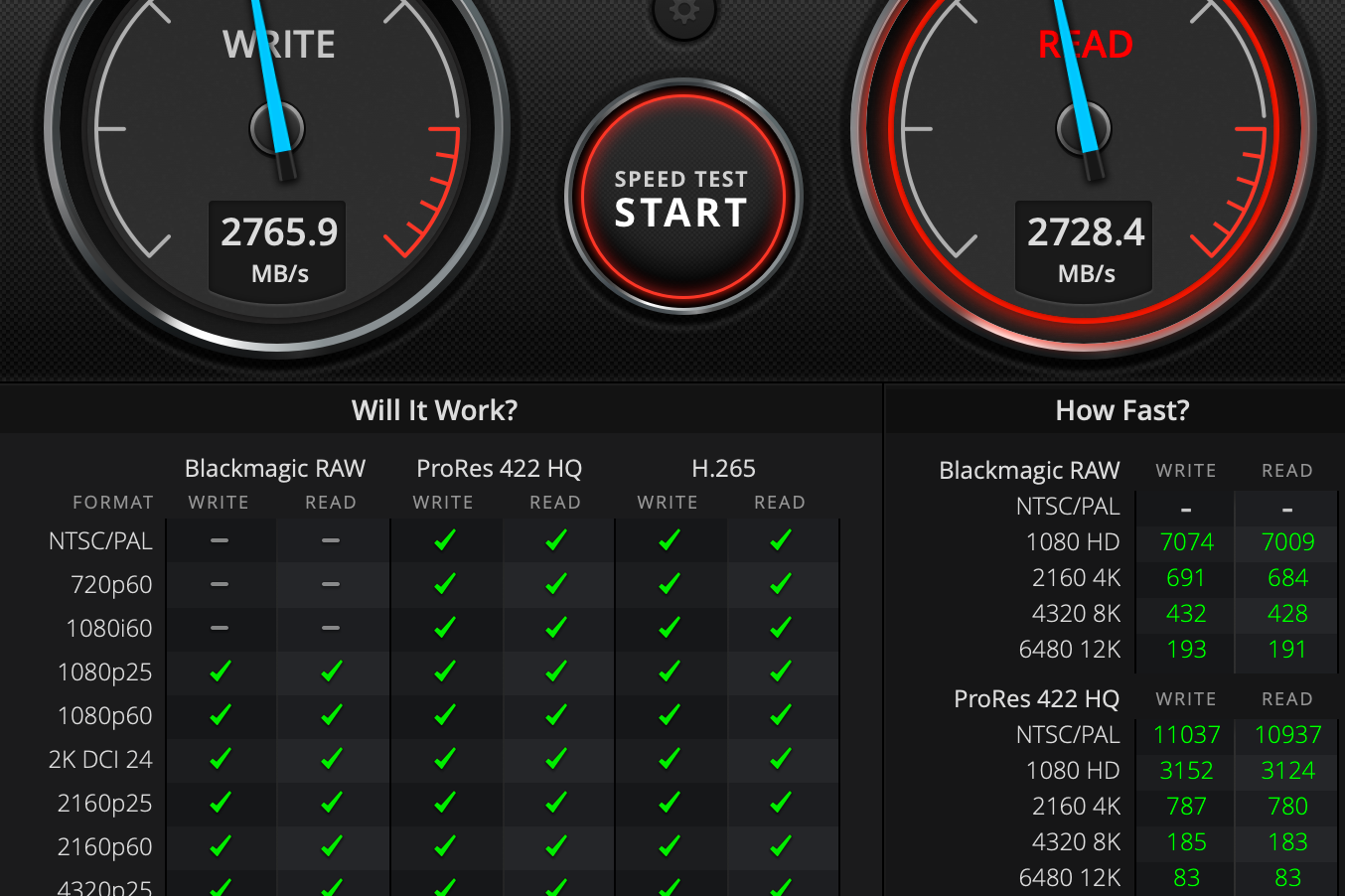Select the 720p60 format row label

pyautogui.click(x=111, y=584)
